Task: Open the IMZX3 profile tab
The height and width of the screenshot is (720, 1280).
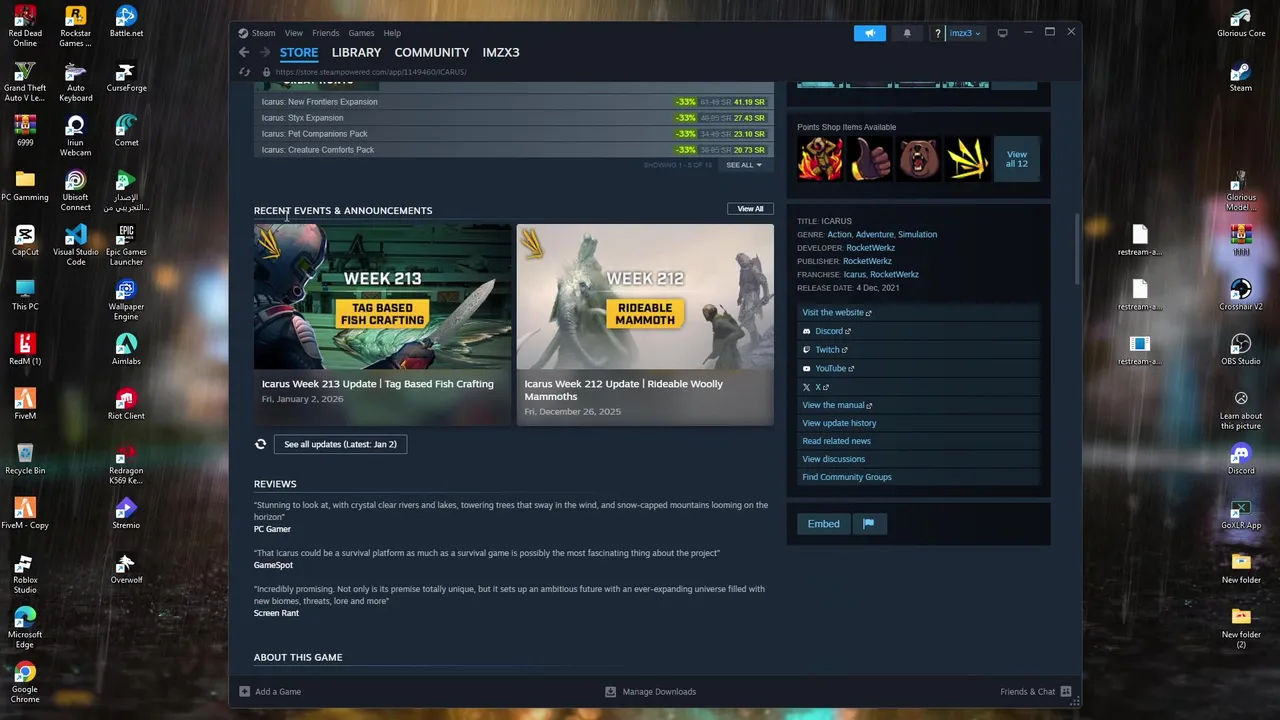Action: (501, 52)
